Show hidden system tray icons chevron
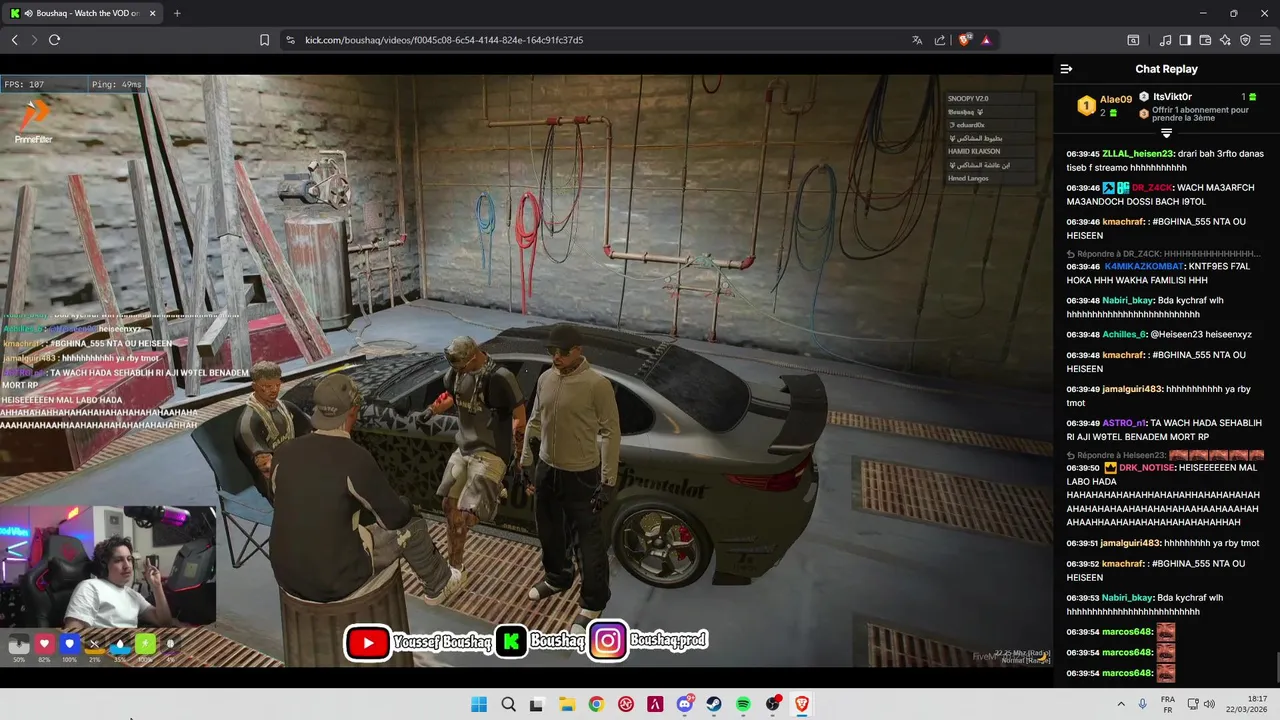The width and height of the screenshot is (1280, 720). 1120,705
